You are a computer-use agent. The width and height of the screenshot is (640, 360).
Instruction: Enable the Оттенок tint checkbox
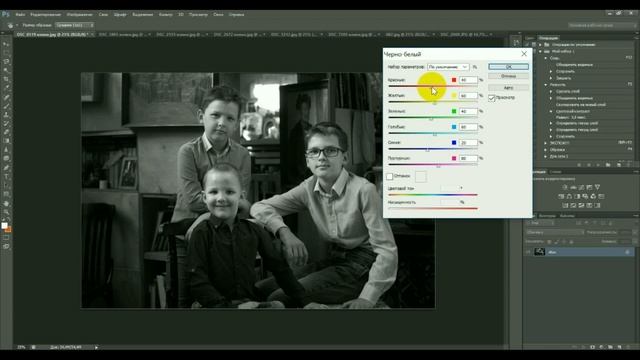pyautogui.click(x=389, y=176)
